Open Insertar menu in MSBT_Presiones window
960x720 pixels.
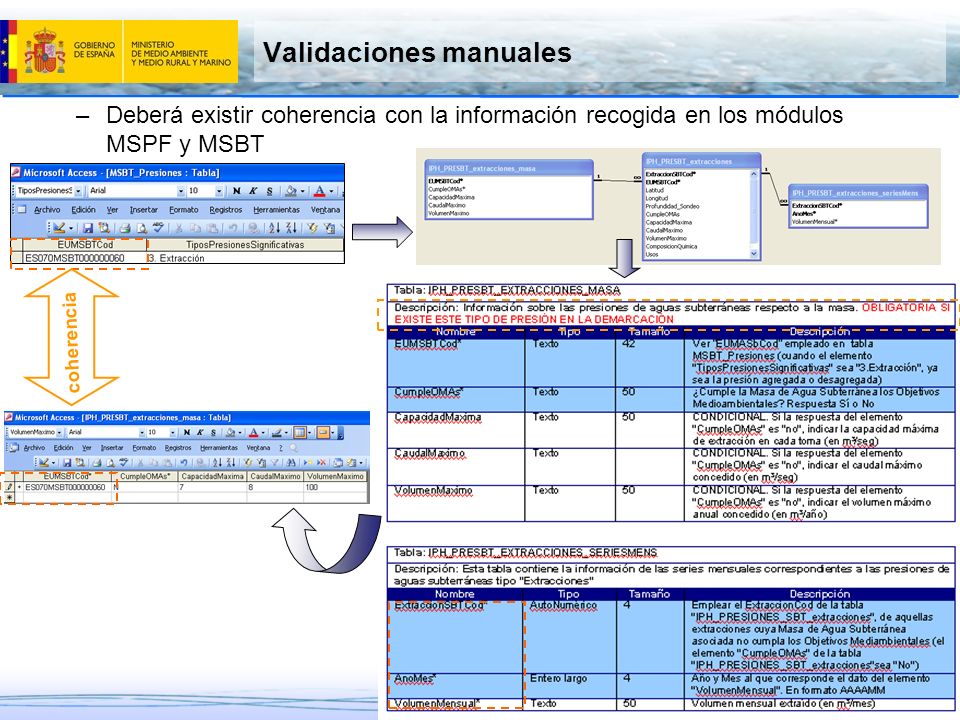click(144, 210)
